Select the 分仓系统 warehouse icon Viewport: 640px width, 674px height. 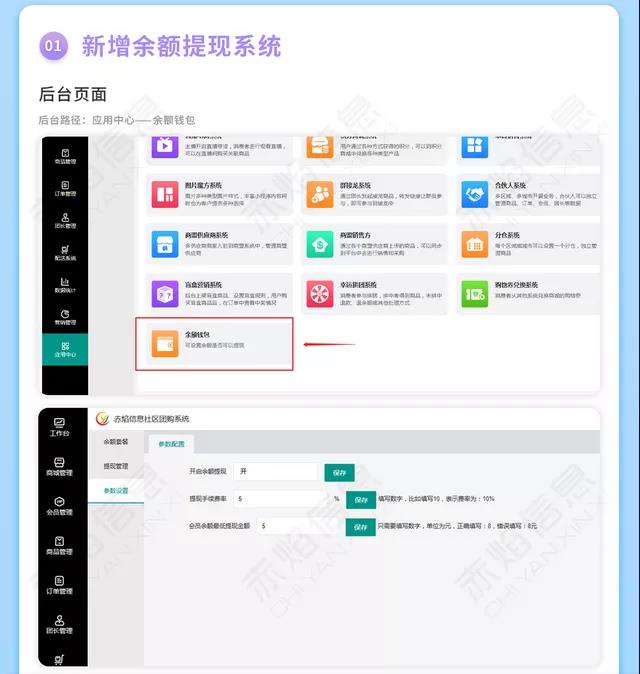pyautogui.click(x=474, y=244)
